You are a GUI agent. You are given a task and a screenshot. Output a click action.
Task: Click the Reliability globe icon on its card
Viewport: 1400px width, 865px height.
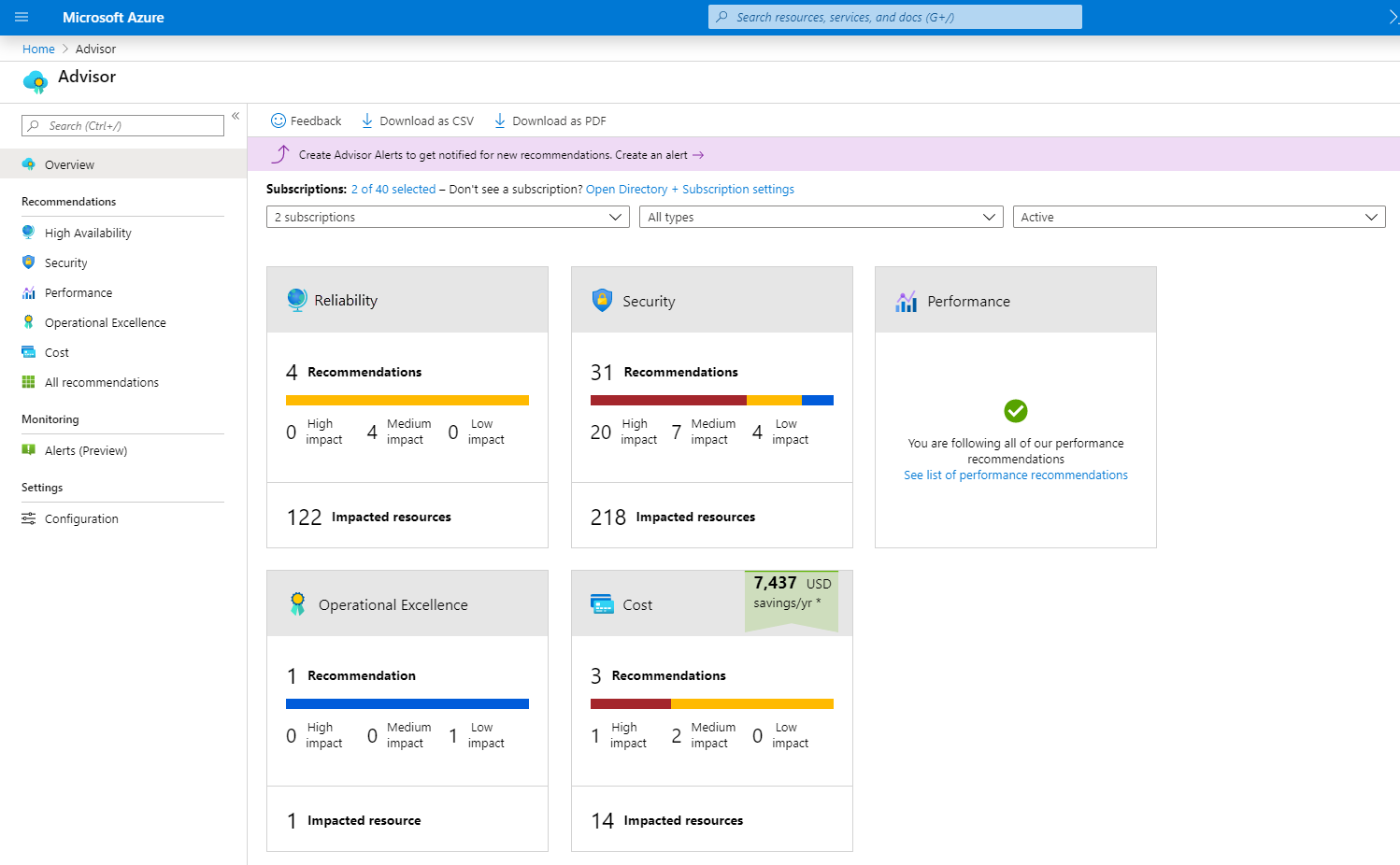(x=296, y=300)
